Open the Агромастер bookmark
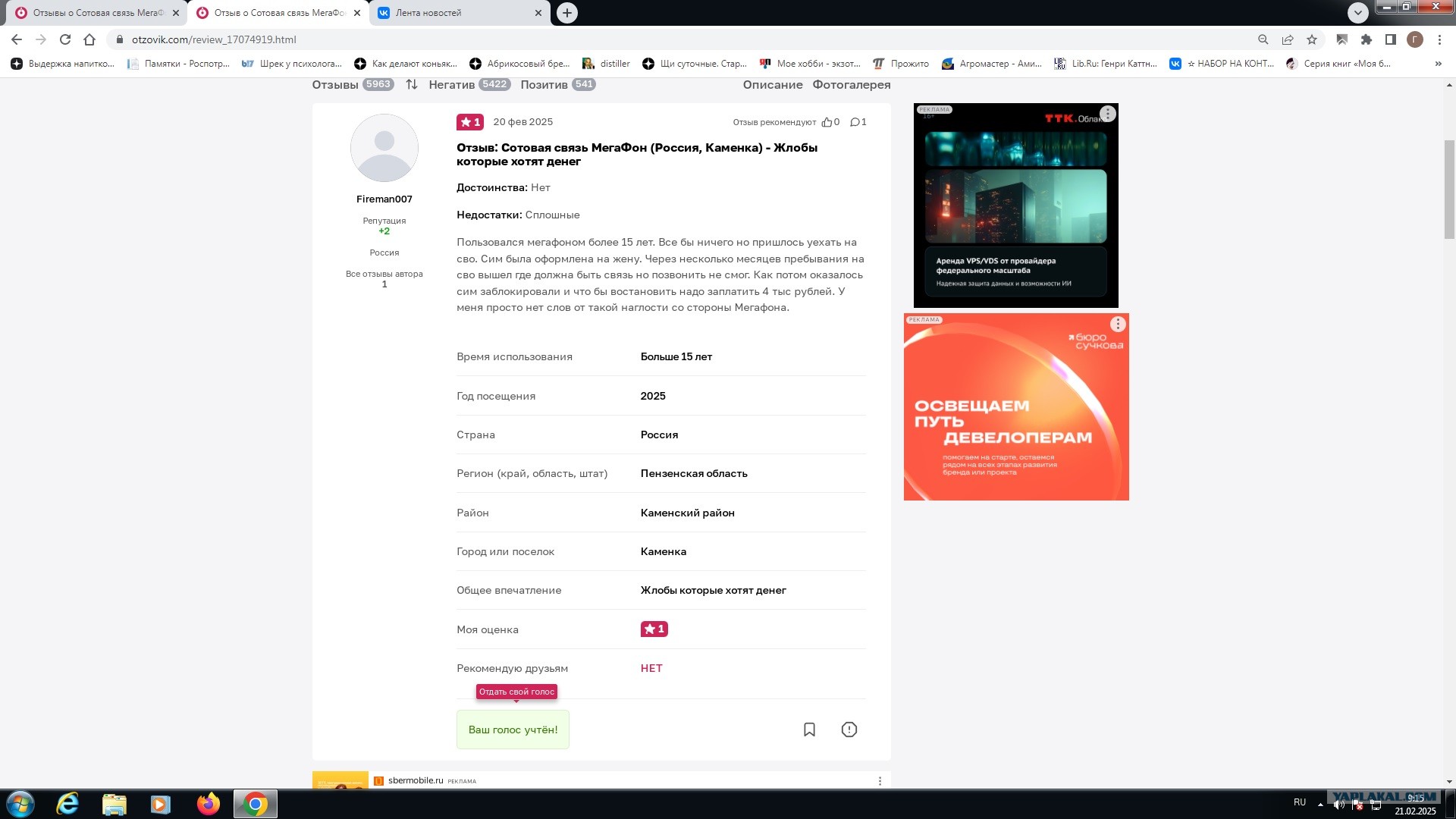Screen dimensions: 1456x819 992,64
